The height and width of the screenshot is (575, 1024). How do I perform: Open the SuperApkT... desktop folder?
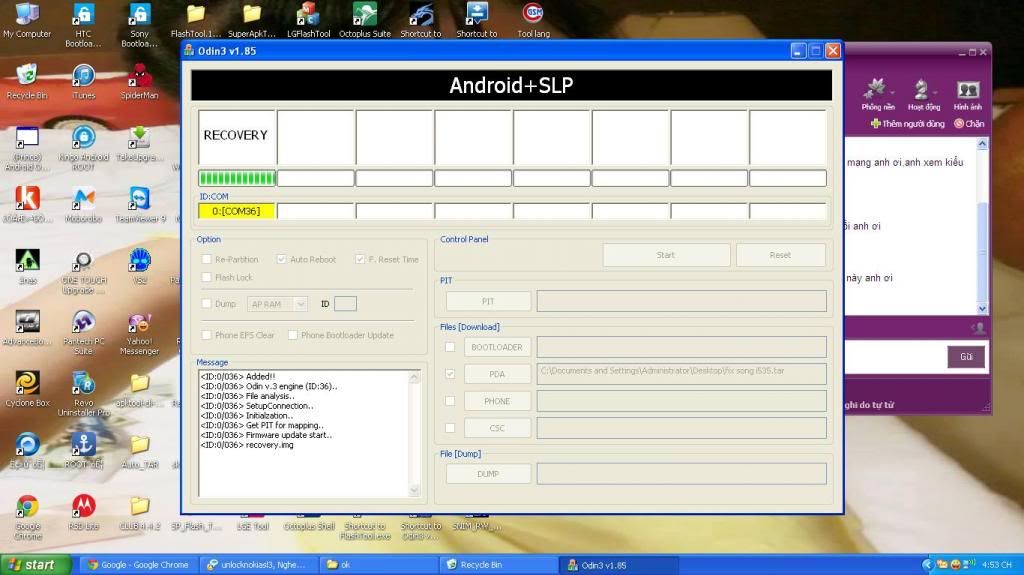pos(251,20)
